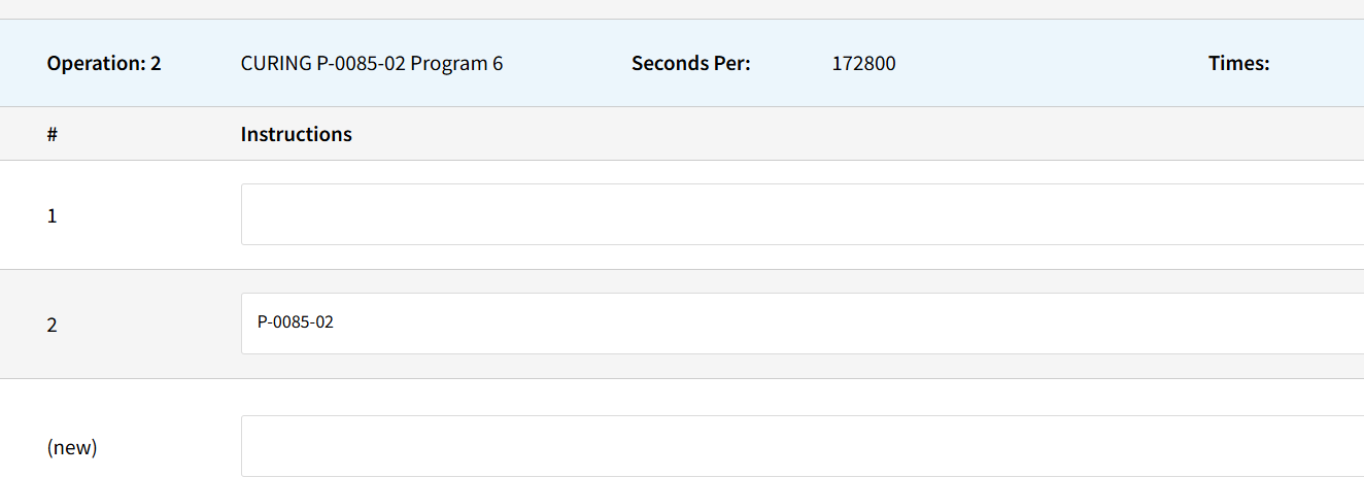Click the Instructions column header
Screen dimensions: 1364x497
pos(296,134)
